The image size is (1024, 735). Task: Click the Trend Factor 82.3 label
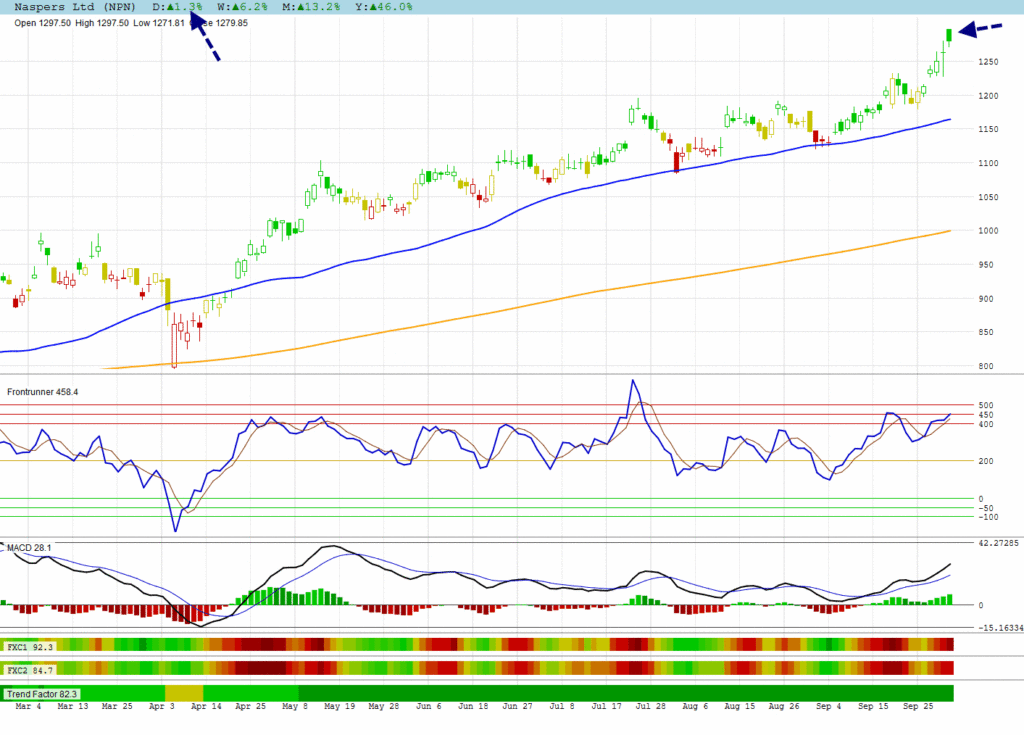[x=42, y=693]
